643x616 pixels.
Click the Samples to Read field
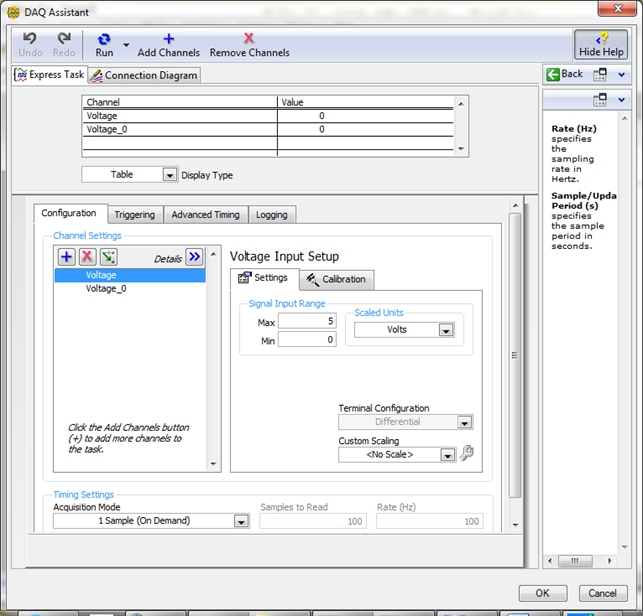point(312,521)
